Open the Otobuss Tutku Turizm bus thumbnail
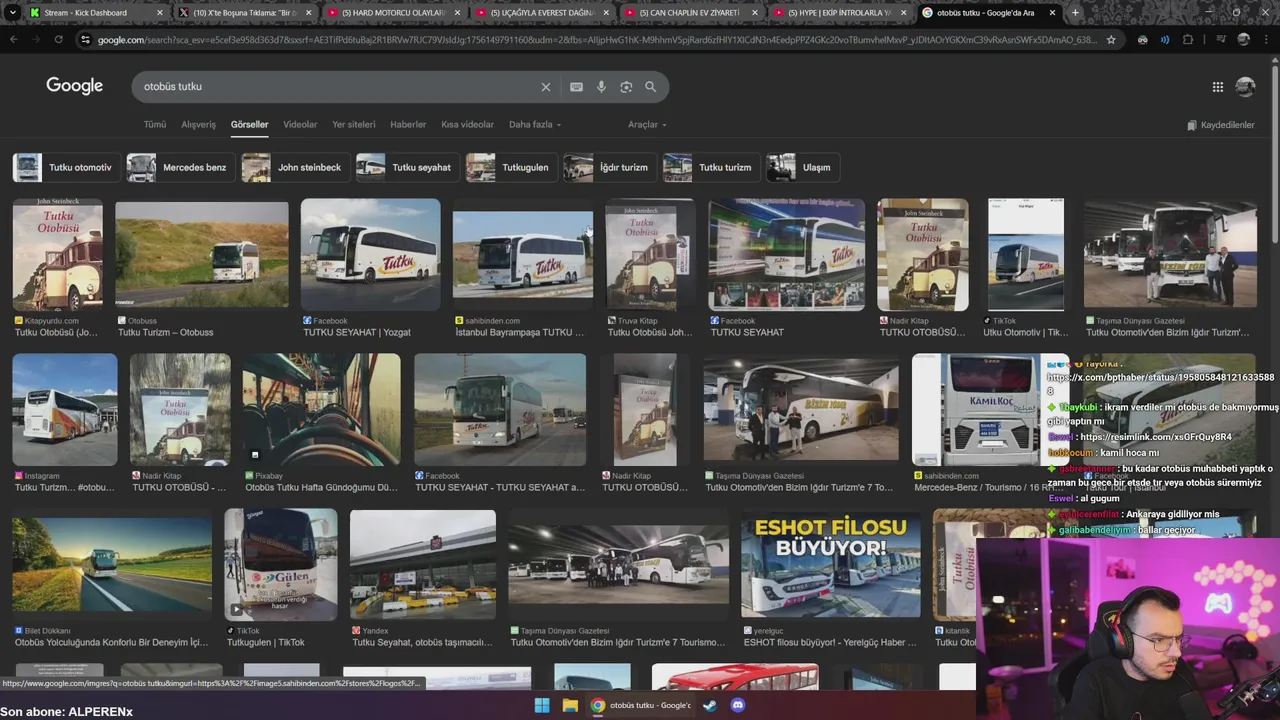This screenshot has width=1280, height=720. (202, 255)
